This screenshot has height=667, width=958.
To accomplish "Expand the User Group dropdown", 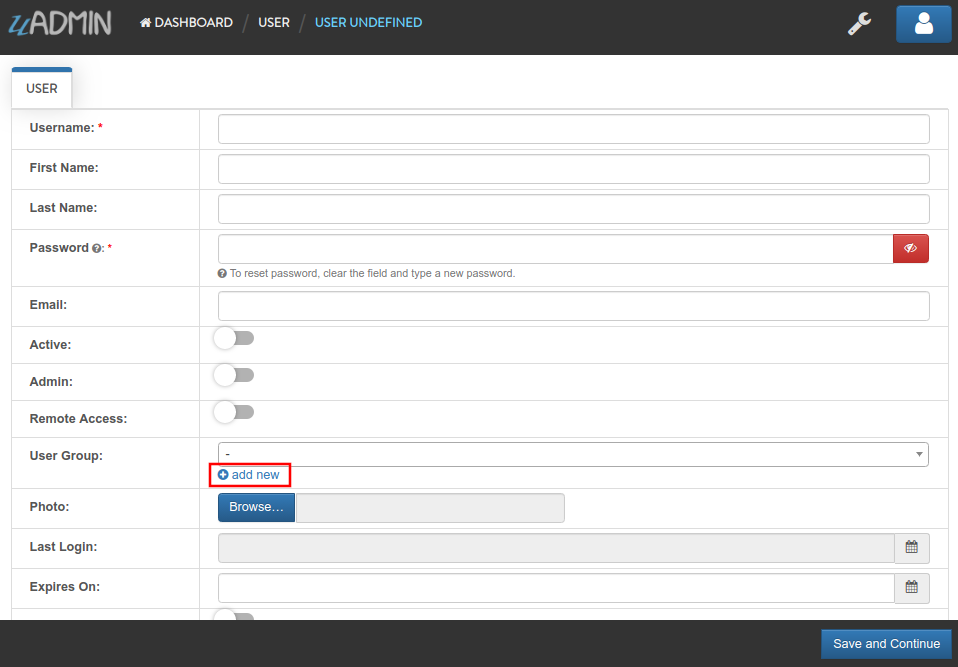I will (573, 454).
